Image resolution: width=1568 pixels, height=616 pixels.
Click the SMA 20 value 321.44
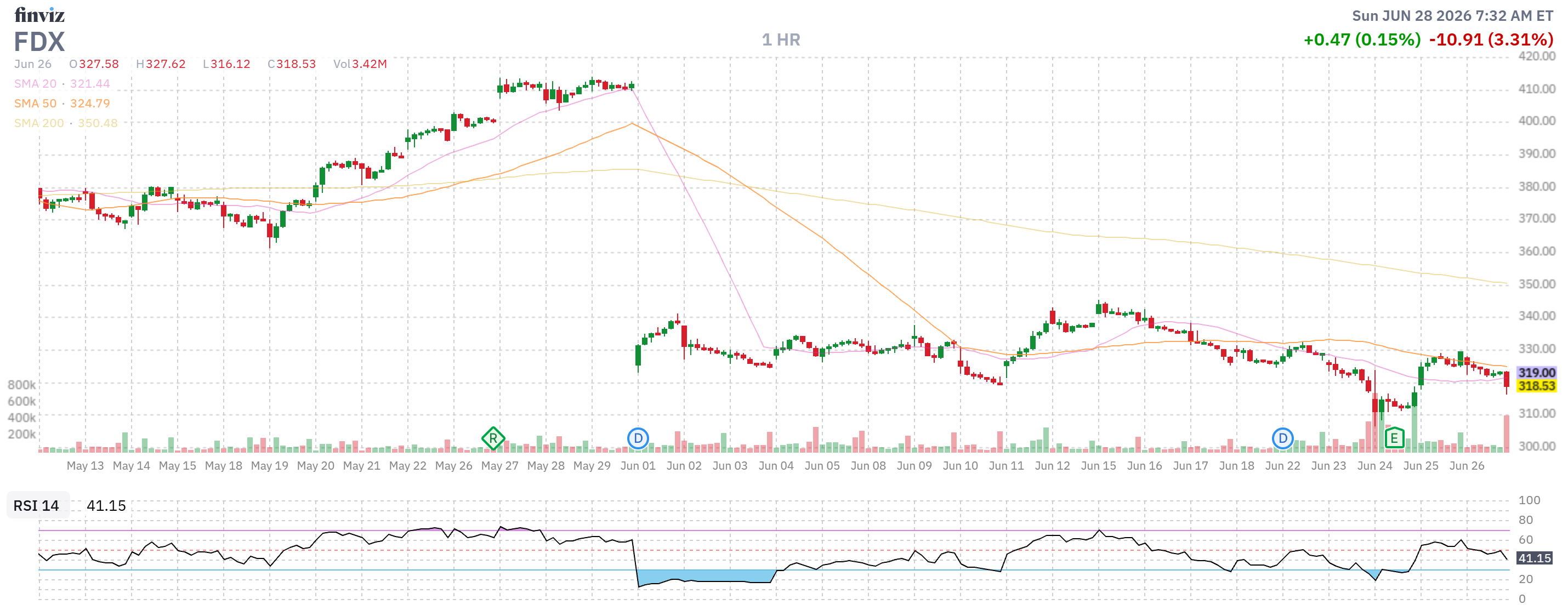[90, 84]
